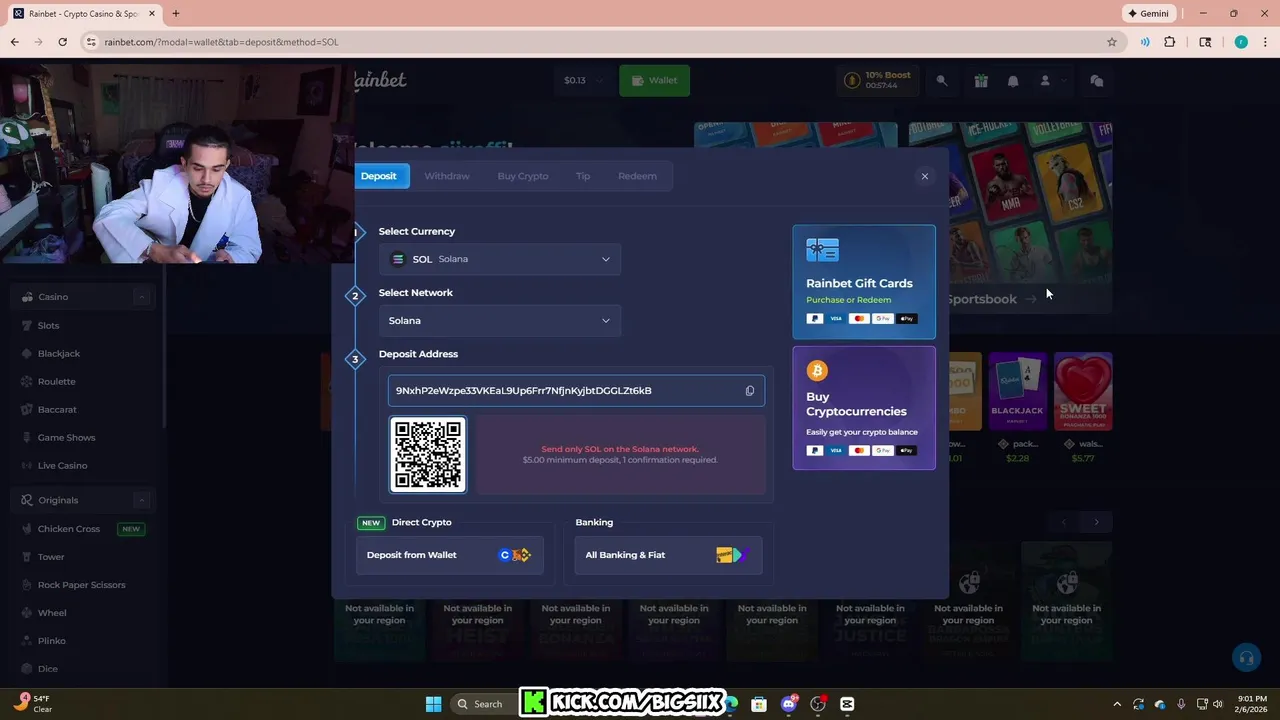
Task: Click the carousel previous arrow
Action: point(1064,522)
